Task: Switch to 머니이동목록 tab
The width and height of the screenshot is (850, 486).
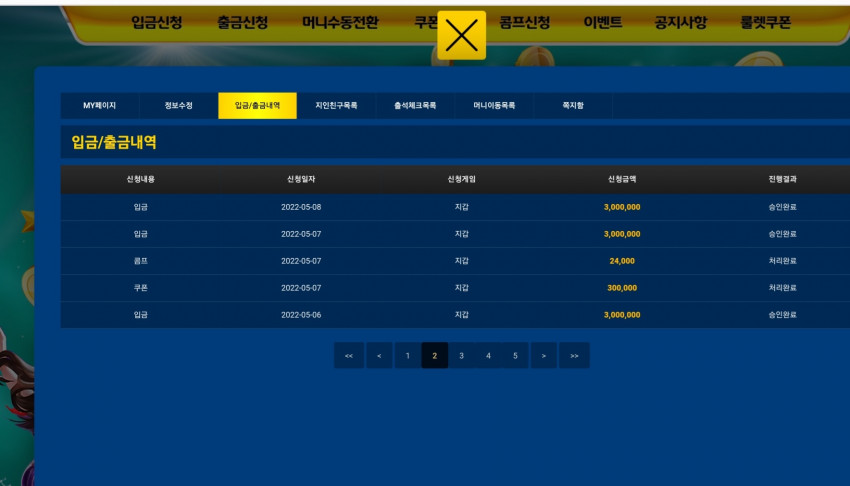Action: [x=494, y=106]
